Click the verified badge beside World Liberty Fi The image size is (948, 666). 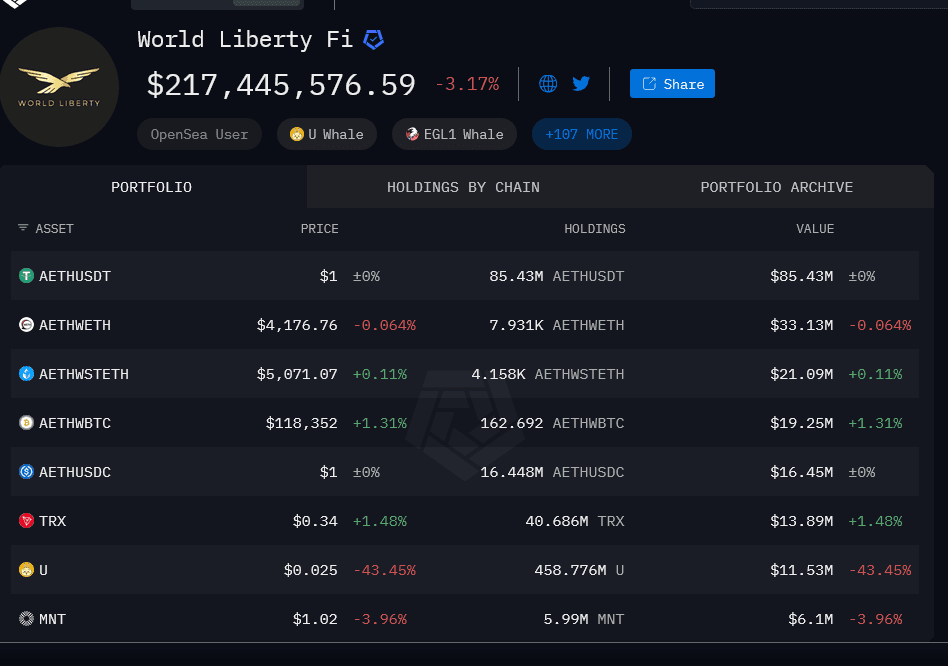point(373,40)
